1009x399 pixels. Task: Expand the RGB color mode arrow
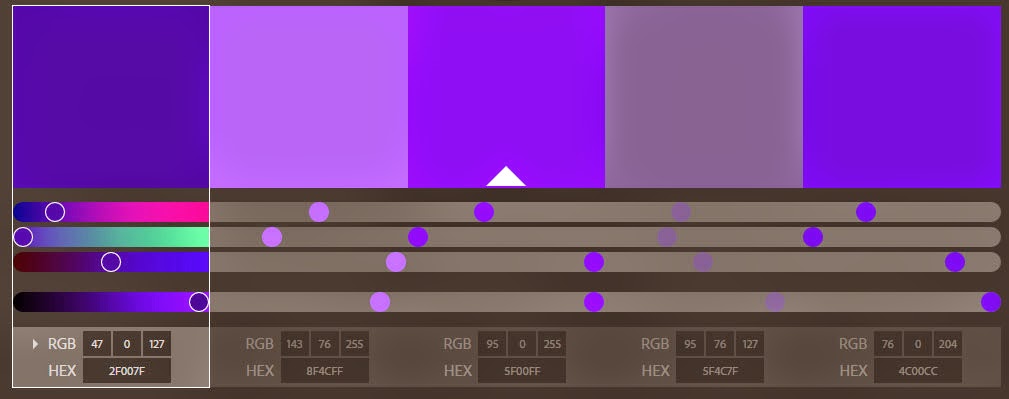pos(35,344)
